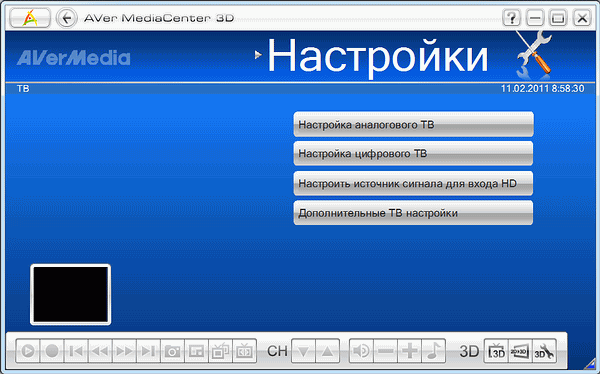Fast forward using the double-right arrow button
The image size is (600, 374).
[124, 351]
